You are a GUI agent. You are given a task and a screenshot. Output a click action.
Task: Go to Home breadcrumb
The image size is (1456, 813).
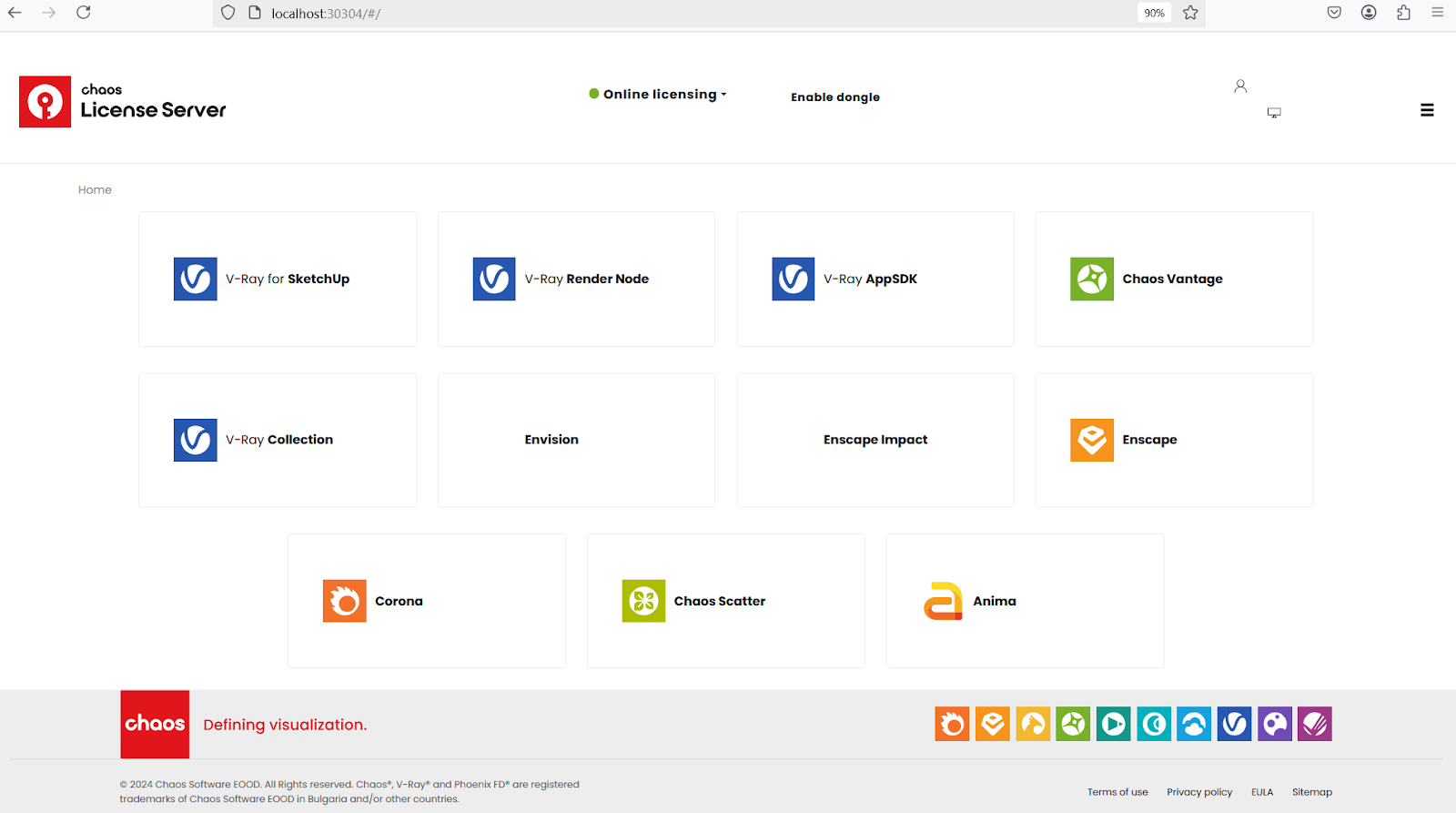point(95,190)
